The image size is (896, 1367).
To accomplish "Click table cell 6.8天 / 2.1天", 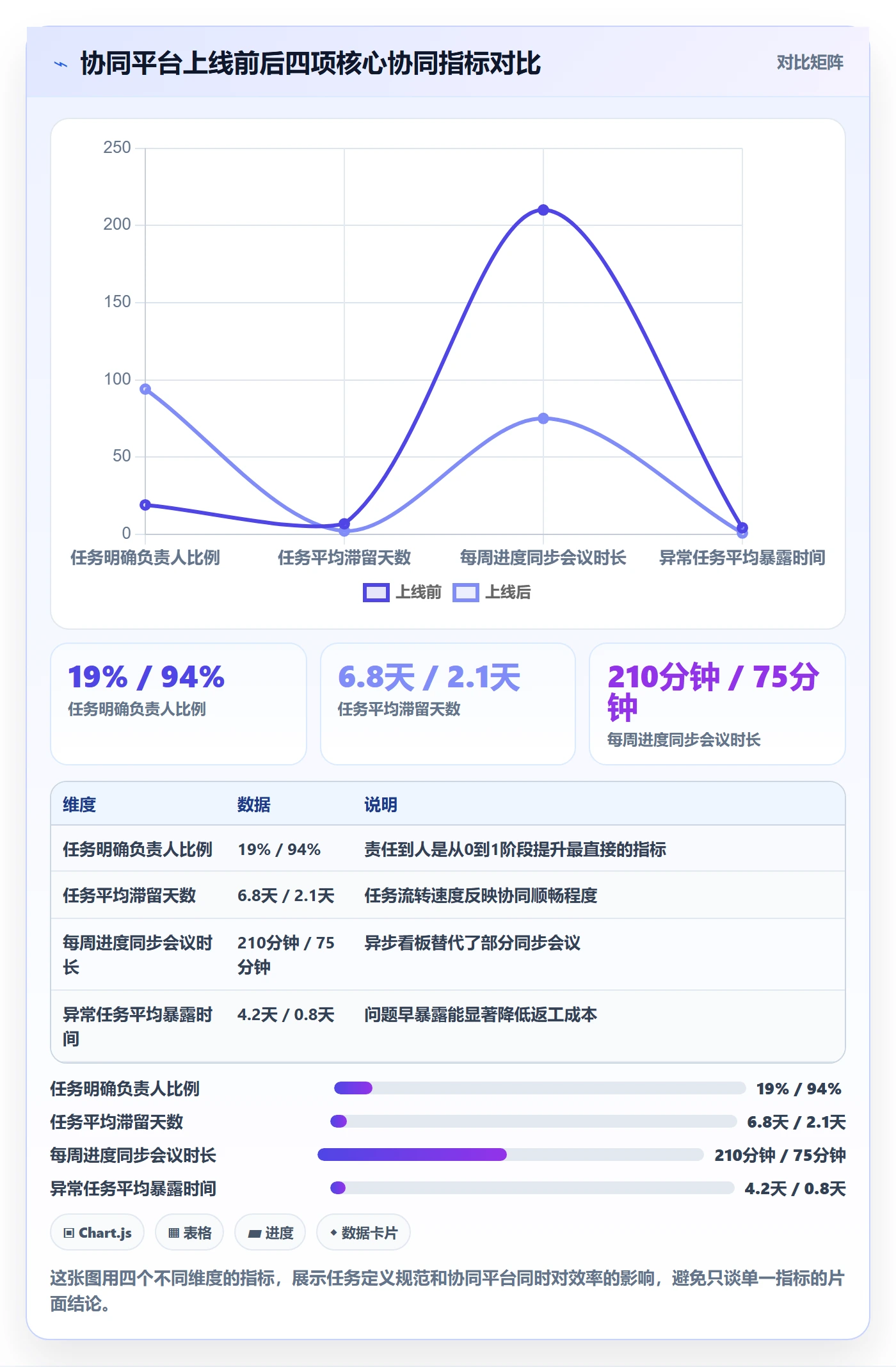I will tap(286, 895).
